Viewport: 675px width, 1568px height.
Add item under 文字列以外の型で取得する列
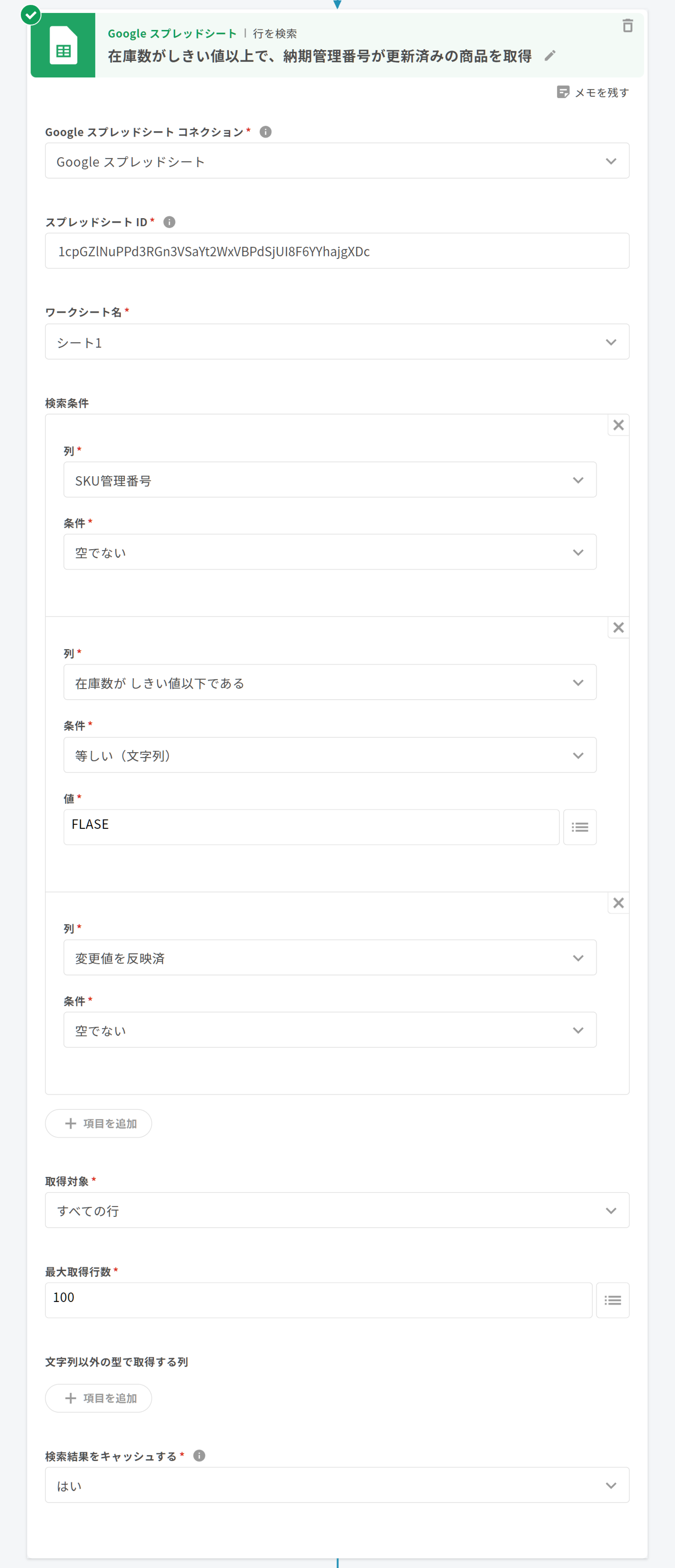pos(99,1398)
